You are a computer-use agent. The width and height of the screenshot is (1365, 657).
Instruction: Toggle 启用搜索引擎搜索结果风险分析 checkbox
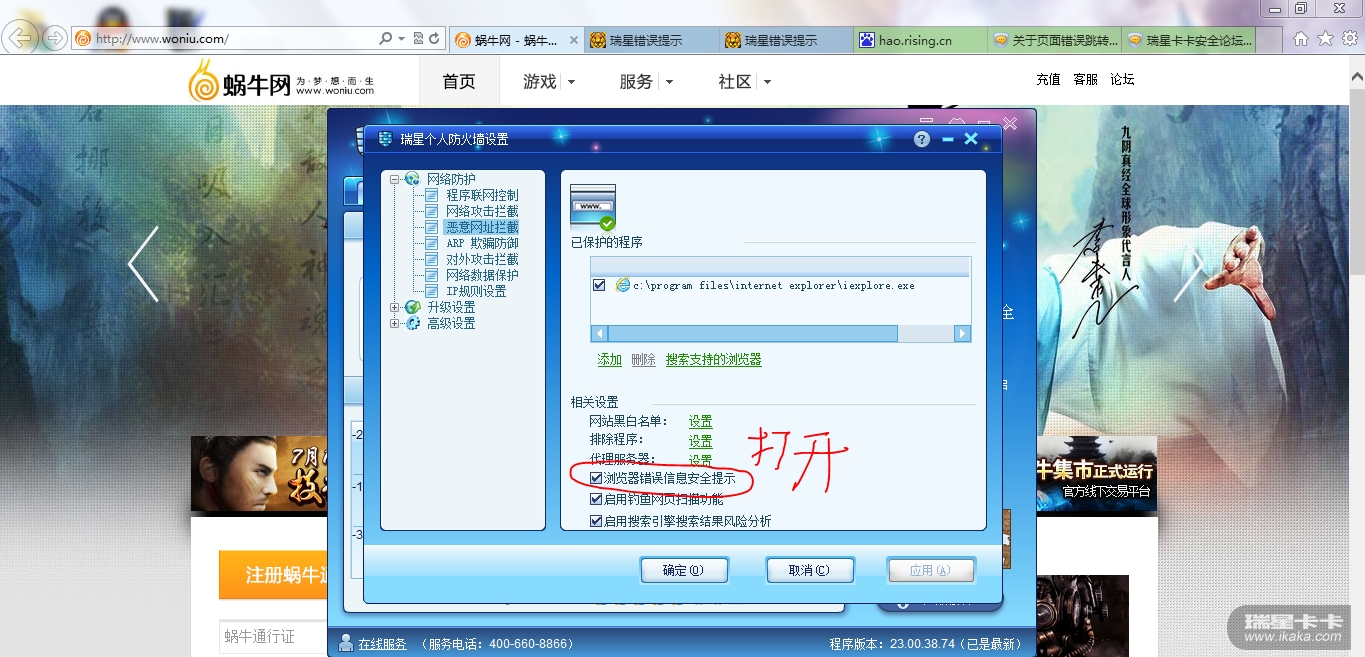coord(596,521)
